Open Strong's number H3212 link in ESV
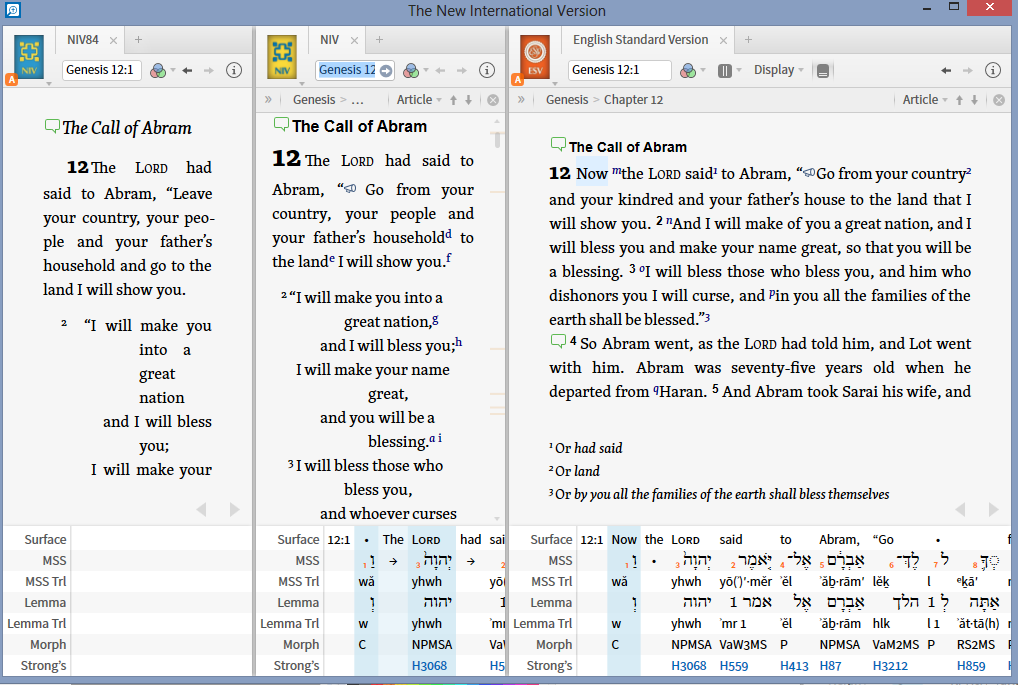1018x685 pixels. 892,666
